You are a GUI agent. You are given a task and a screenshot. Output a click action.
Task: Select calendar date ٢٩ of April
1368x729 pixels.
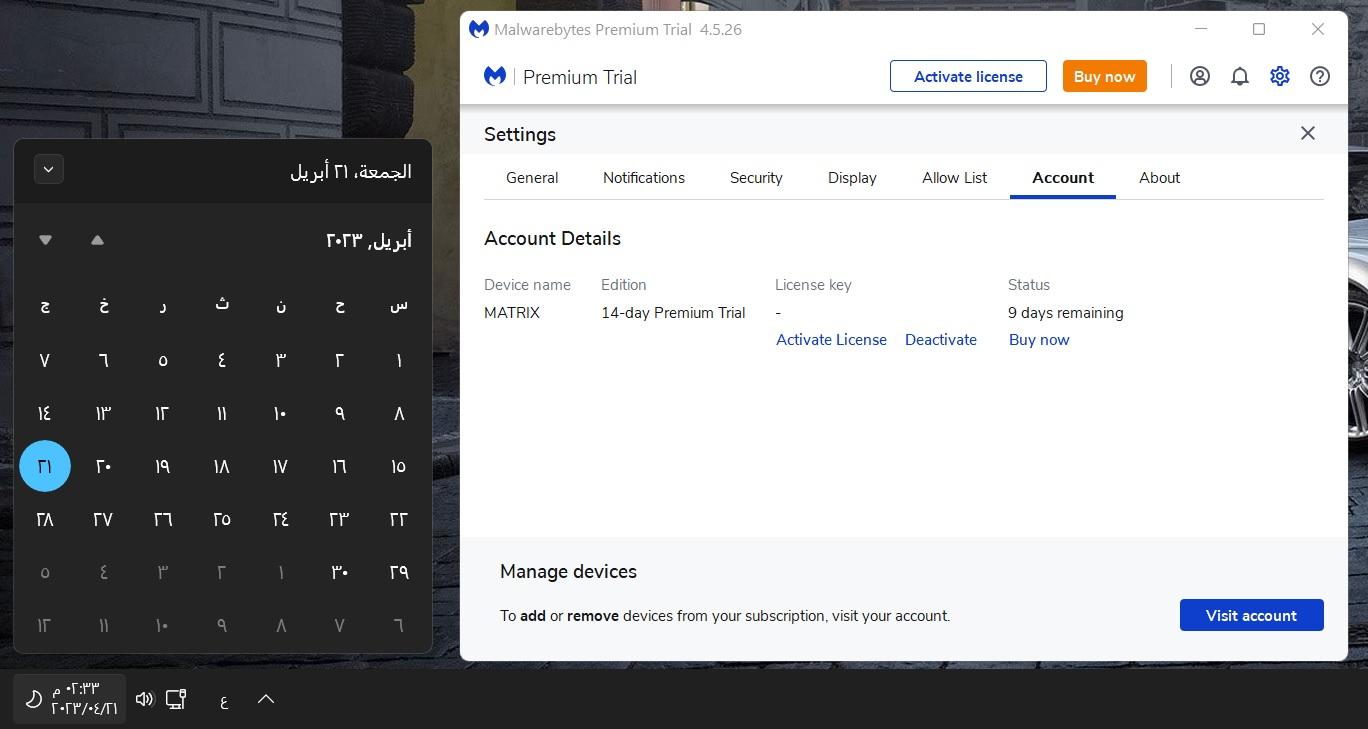coord(399,572)
